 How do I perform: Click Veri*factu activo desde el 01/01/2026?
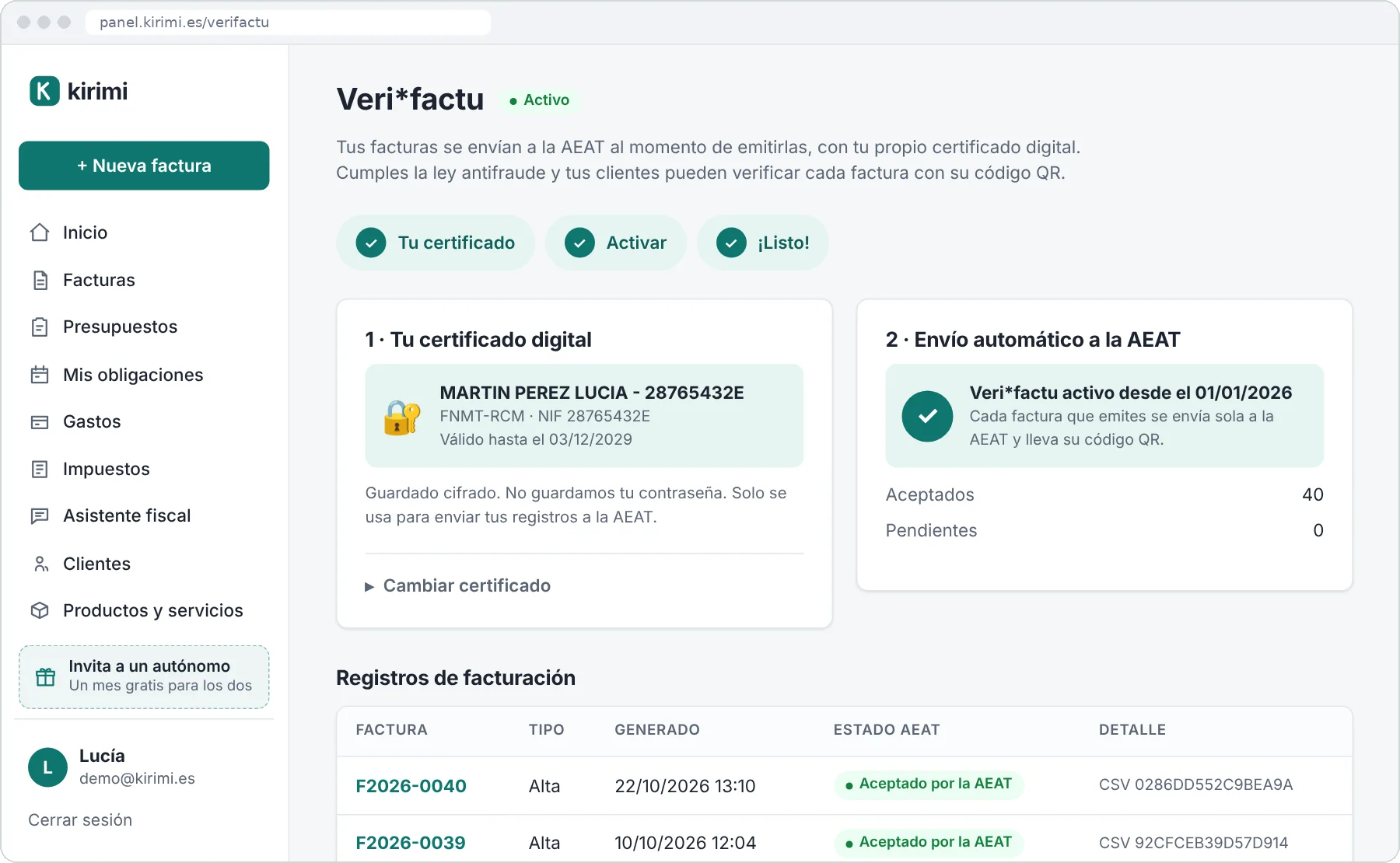1130,393
